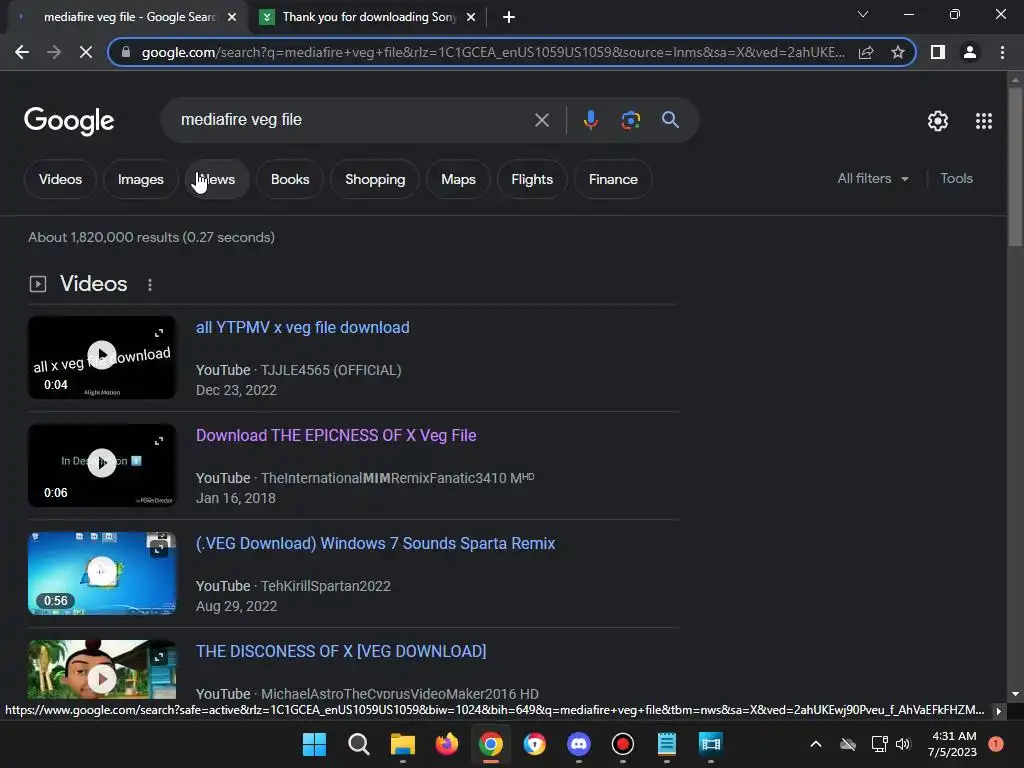This screenshot has height=768, width=1024.
Task: Filter results by Images
Action: point(140,179)
